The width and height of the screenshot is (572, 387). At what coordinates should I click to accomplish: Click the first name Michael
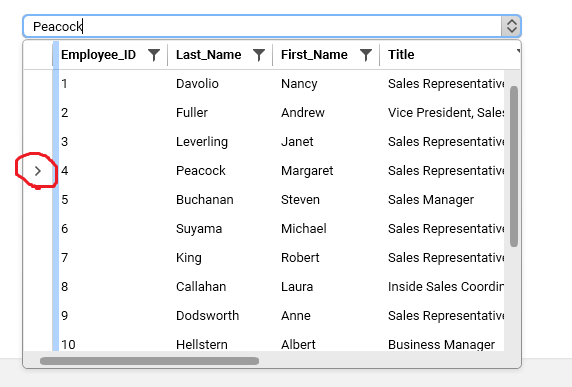pos(304,229)
